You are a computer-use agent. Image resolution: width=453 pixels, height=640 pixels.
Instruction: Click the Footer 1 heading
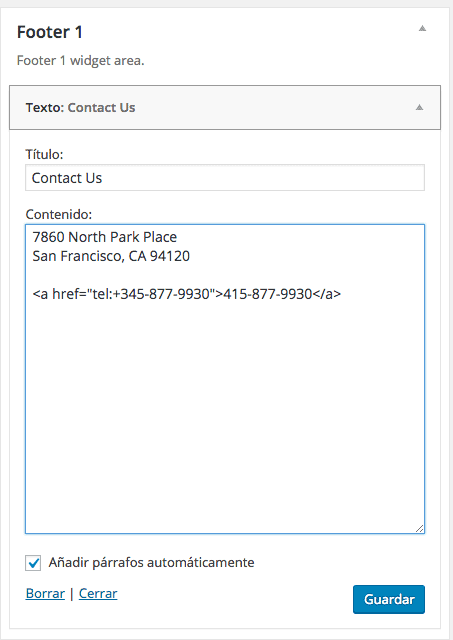tap(50, 32)
